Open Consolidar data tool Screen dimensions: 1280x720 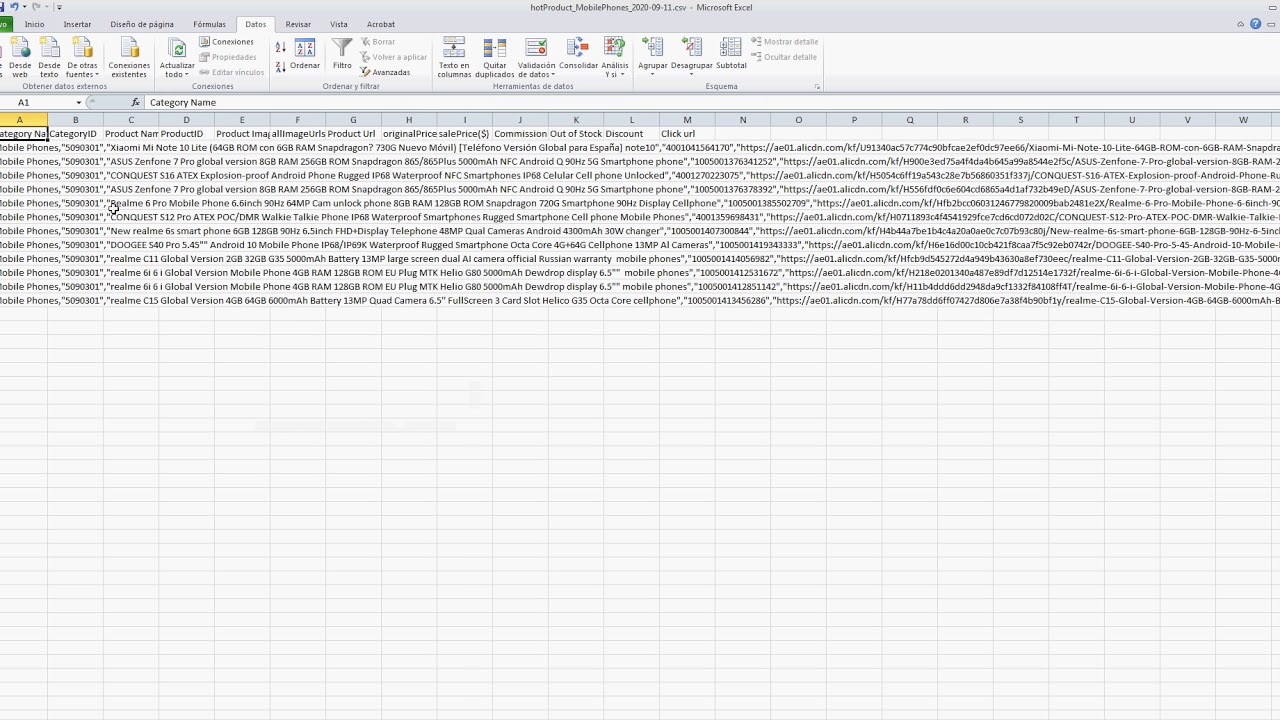pyautogui.click(x=578, y=56)
